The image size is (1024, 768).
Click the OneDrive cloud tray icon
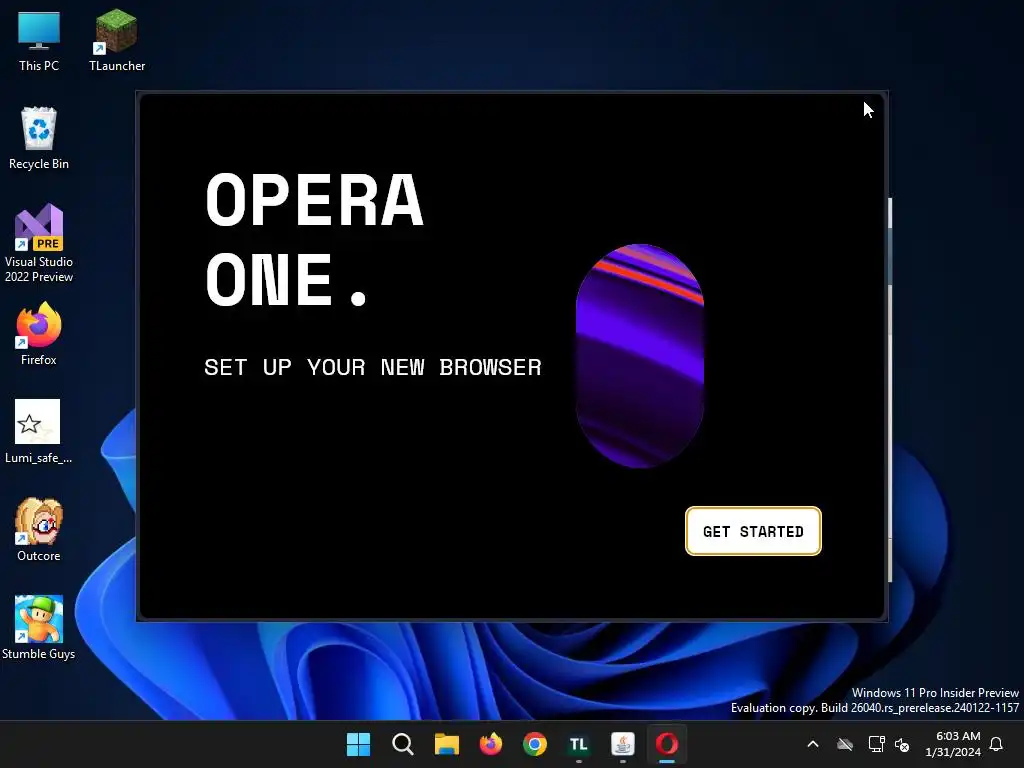point(845,744)
